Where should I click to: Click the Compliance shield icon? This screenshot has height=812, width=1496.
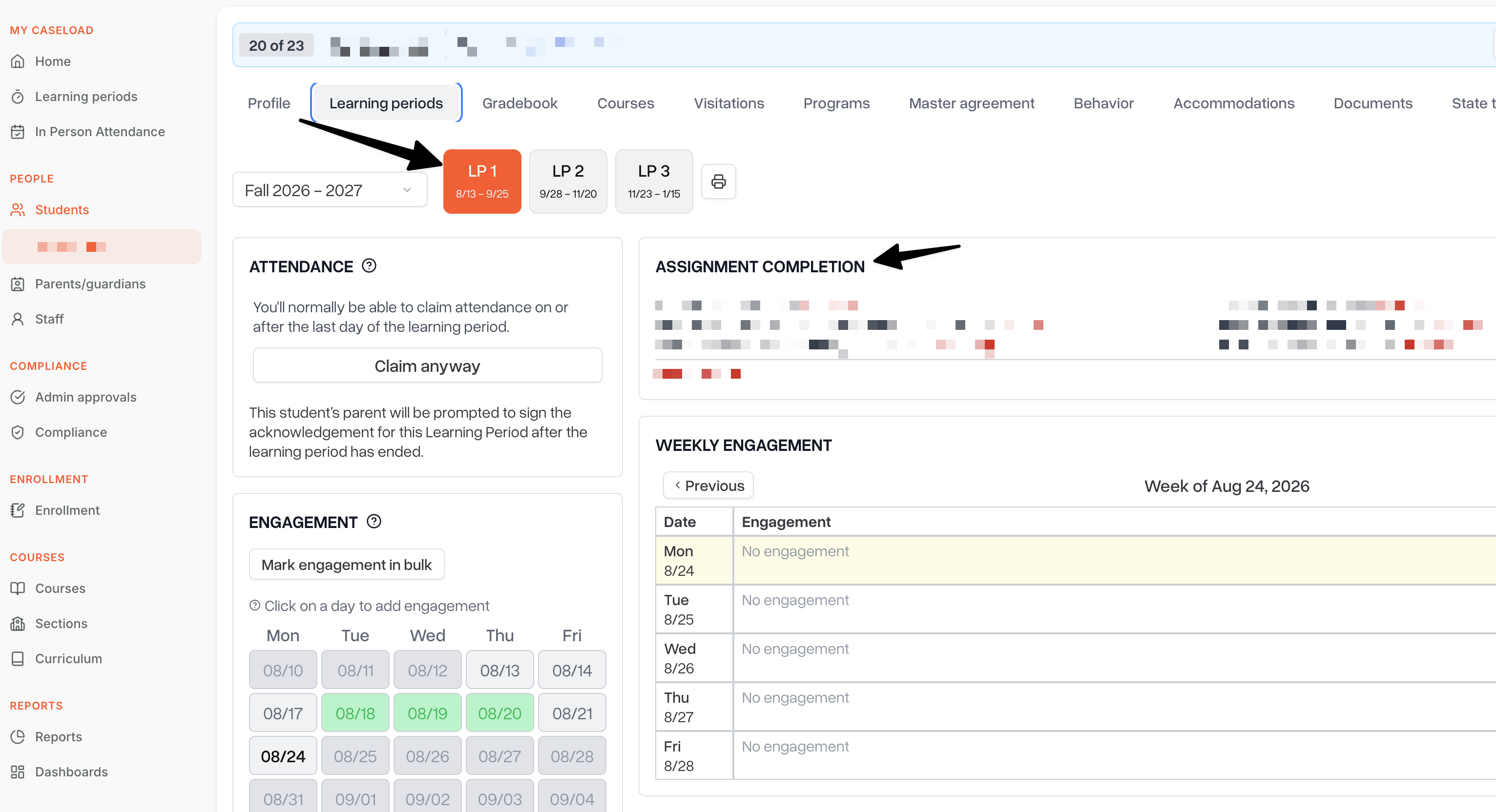point(18,432)
